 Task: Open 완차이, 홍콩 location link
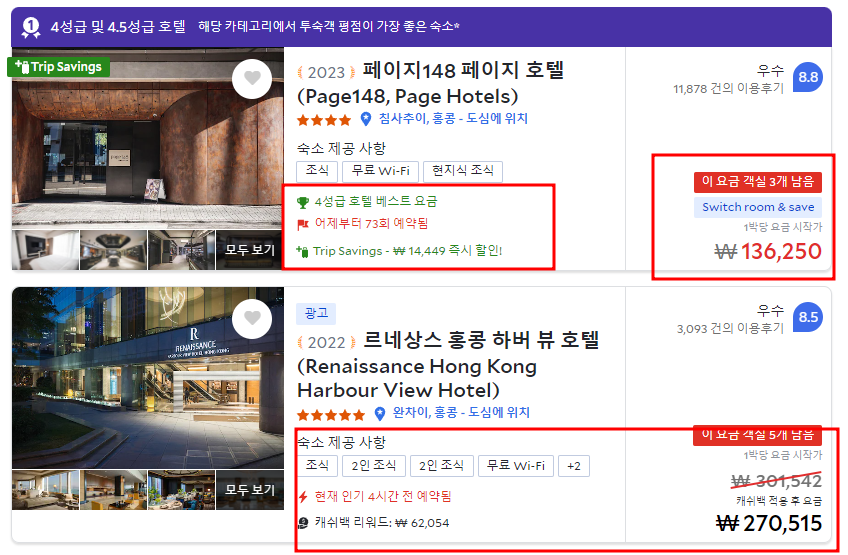tap(461, 413)
